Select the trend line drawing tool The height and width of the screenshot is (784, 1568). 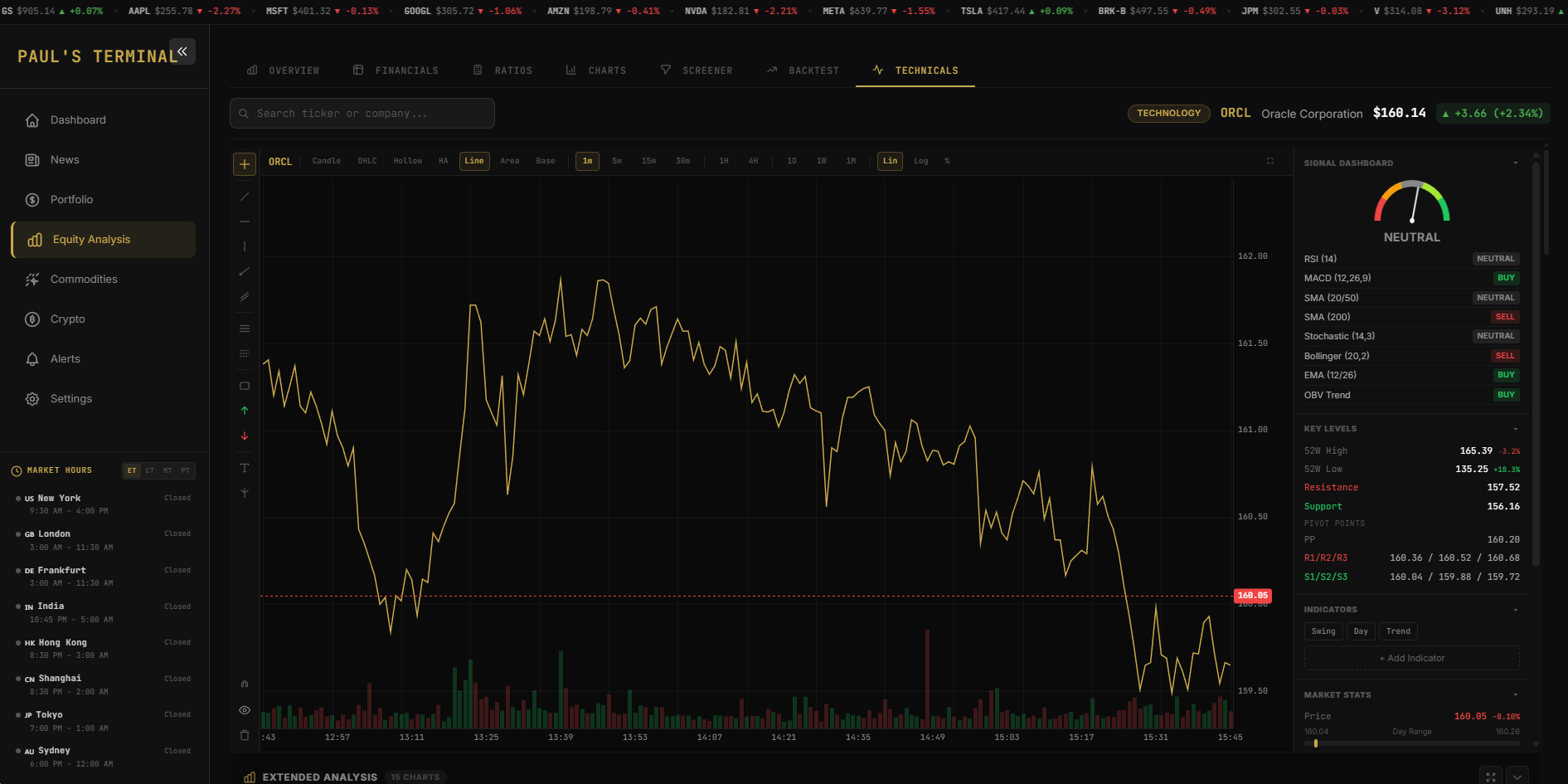(245, 197)
